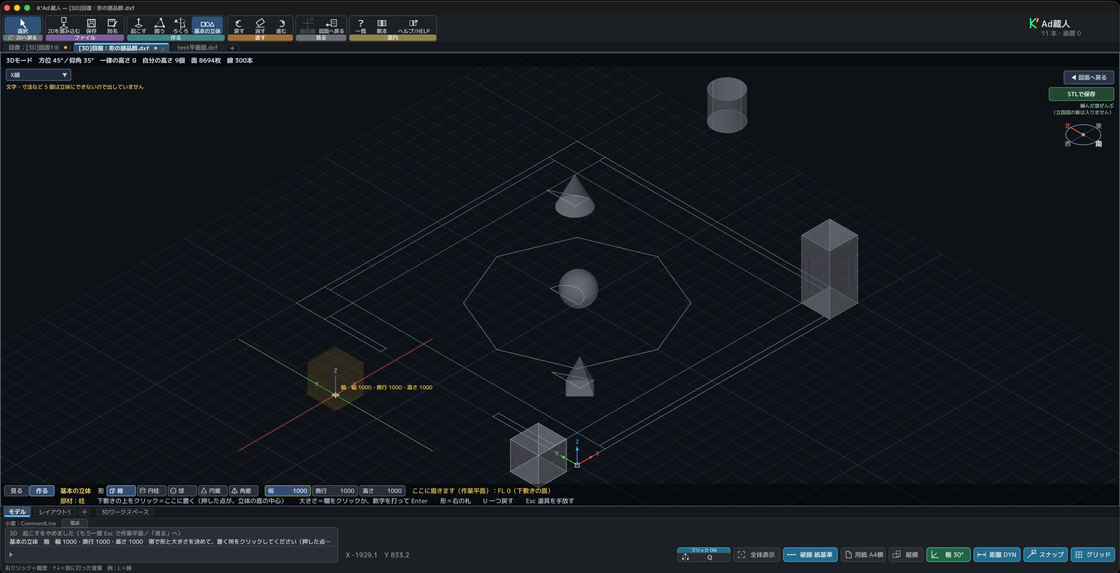Screen dimensions: 1120x573
Task: Switch to the test平面図.dxf tab
Action: pos(197,47)
